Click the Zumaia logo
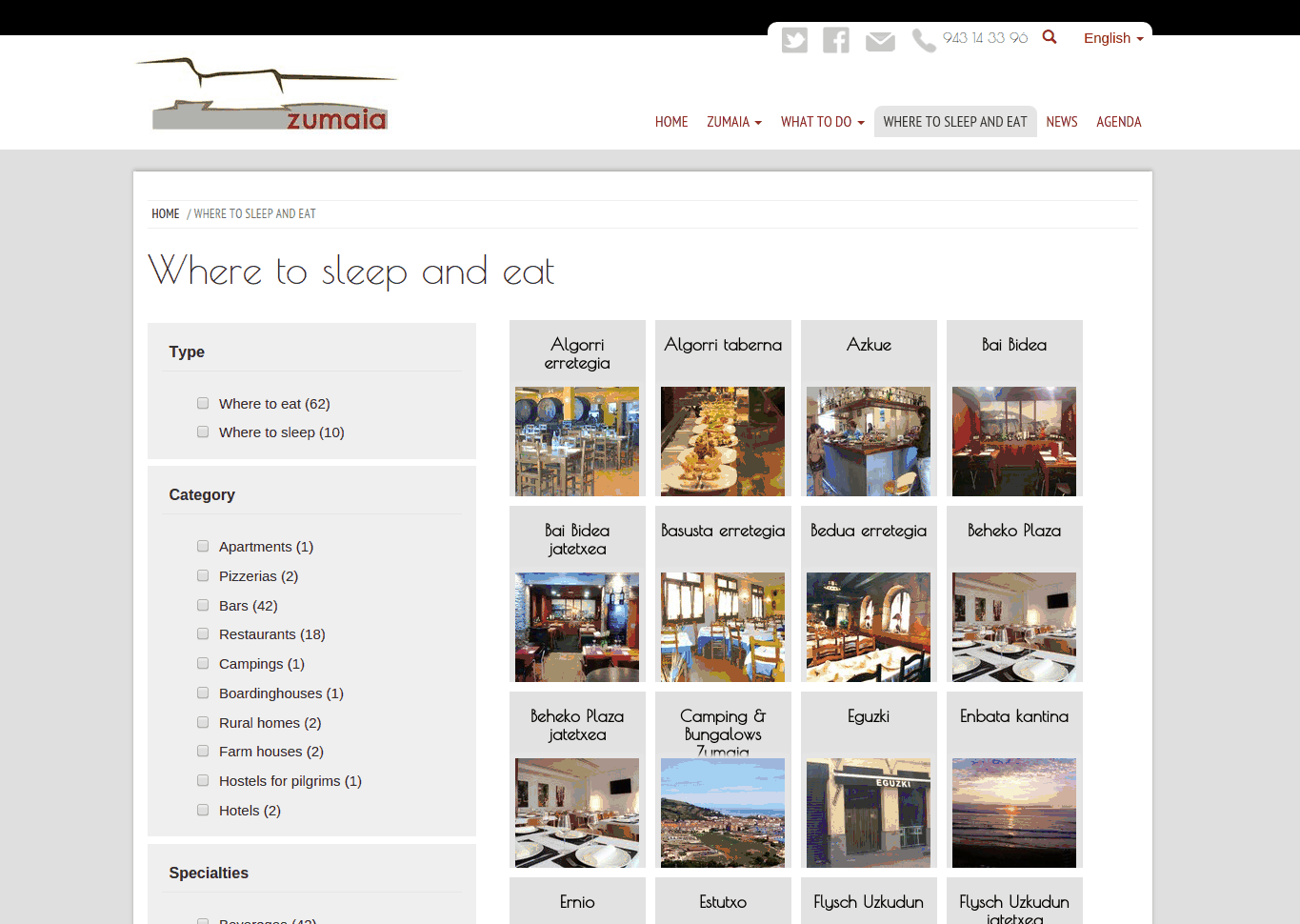 tap(267, 93)
